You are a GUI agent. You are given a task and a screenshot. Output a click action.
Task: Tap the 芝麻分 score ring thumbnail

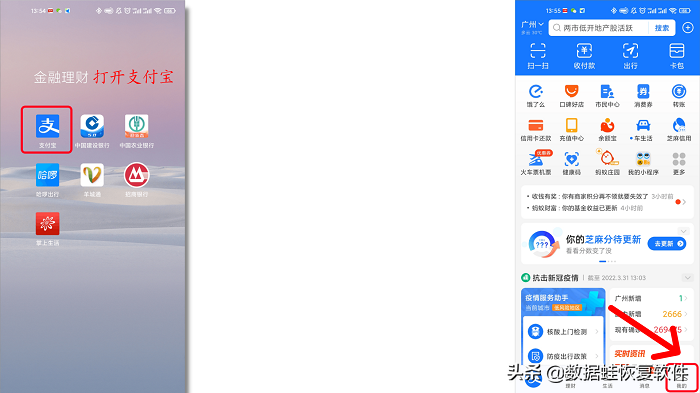[x=543, y=244]
